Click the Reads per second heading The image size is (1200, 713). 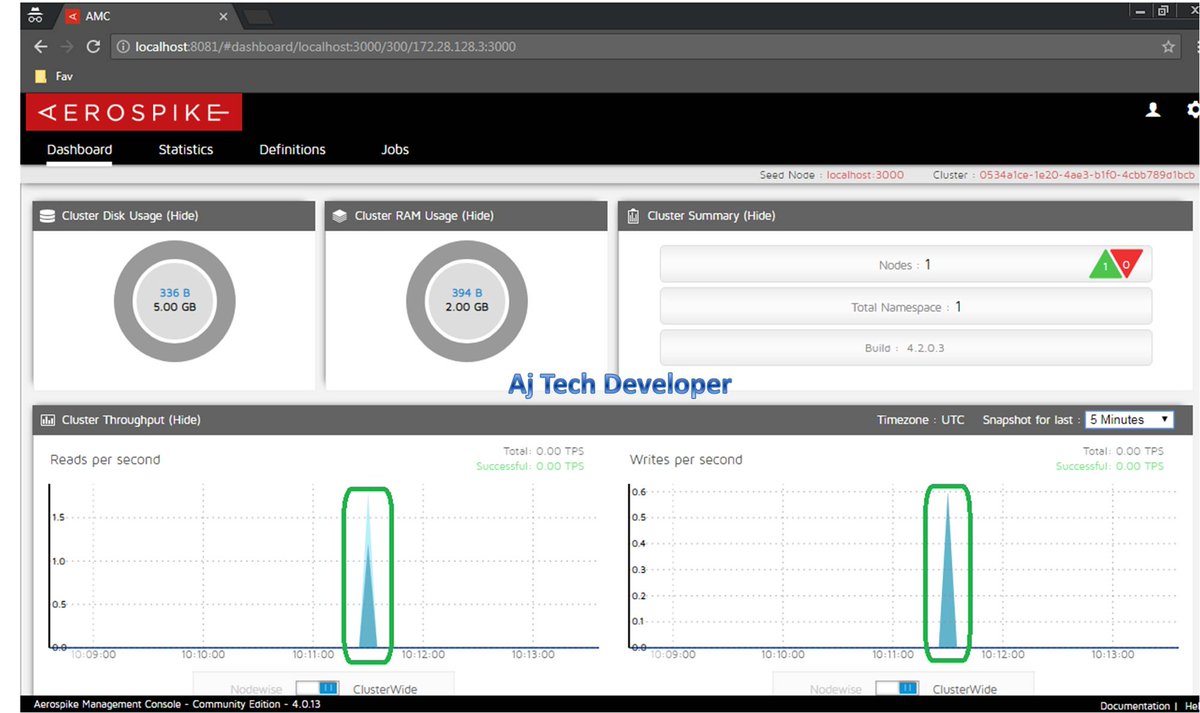click(x=105, y=460)
